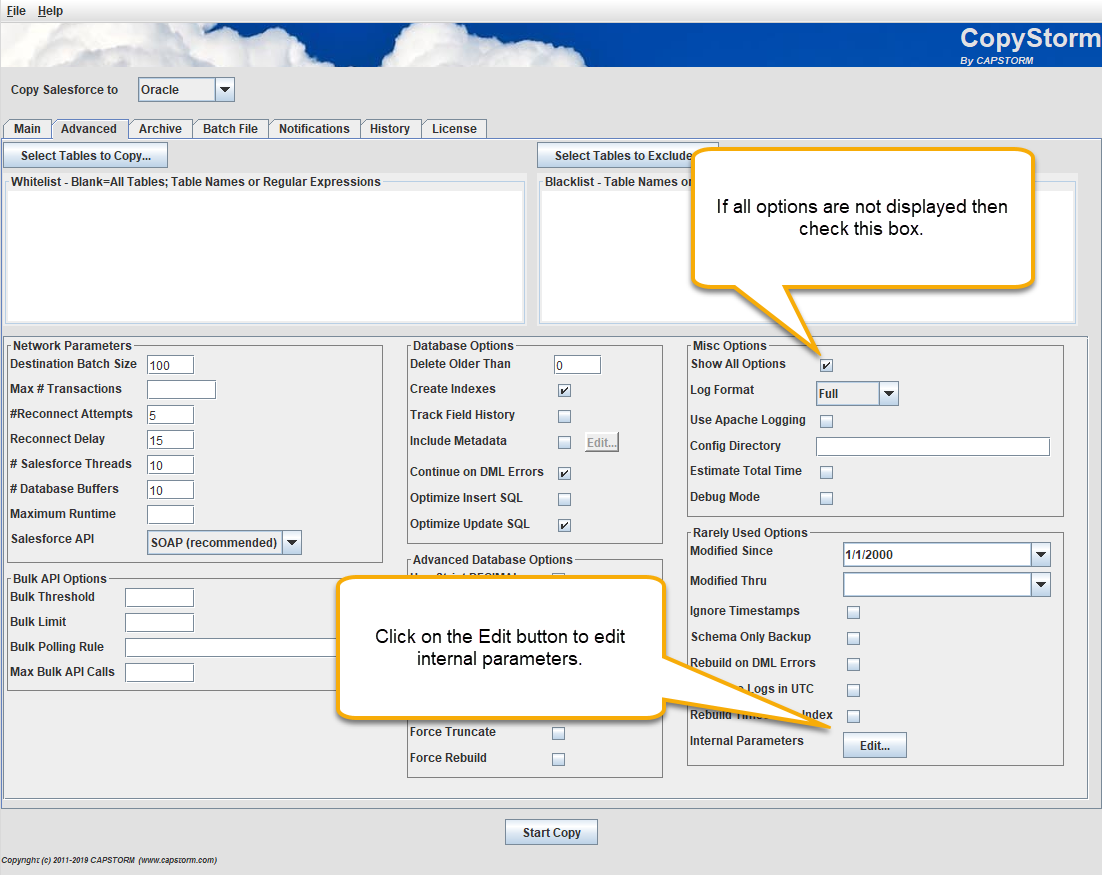This screenshot has width=1102, height=875.
Task: Click the # Database Buffers field
Action: click(170, 490)
